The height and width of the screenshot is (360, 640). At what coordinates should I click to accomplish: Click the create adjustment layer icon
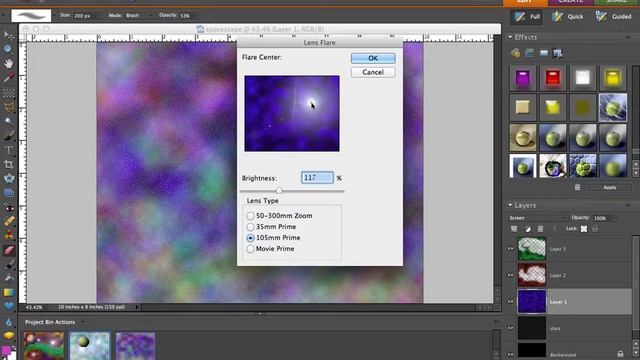point(527,229)
